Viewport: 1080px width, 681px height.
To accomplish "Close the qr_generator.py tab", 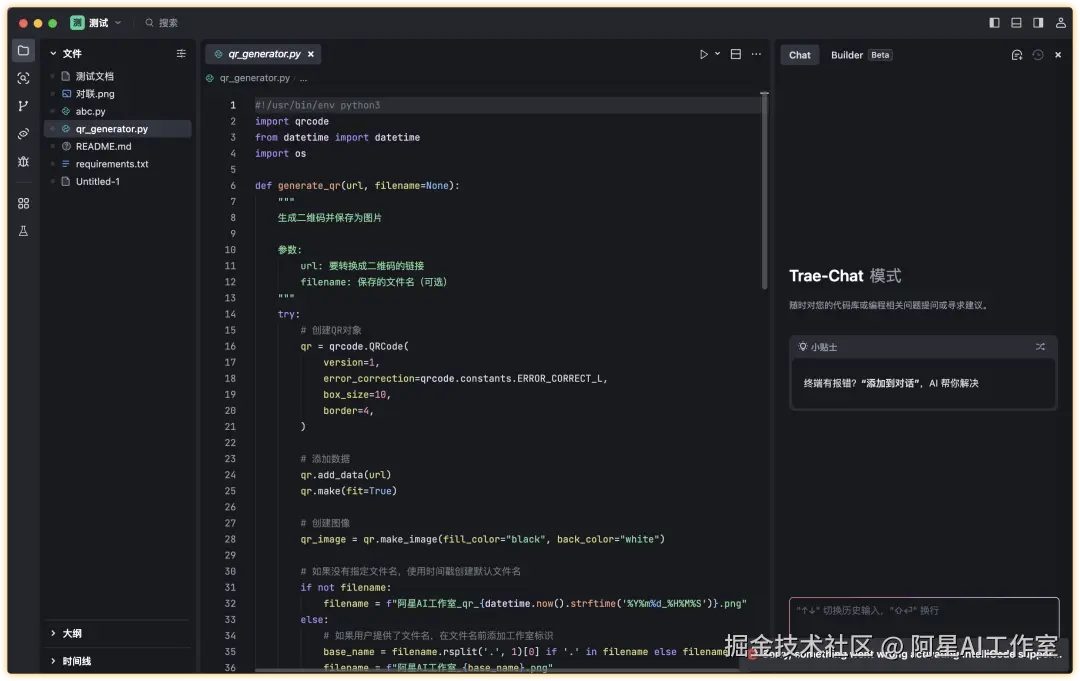I will [311, 54].
